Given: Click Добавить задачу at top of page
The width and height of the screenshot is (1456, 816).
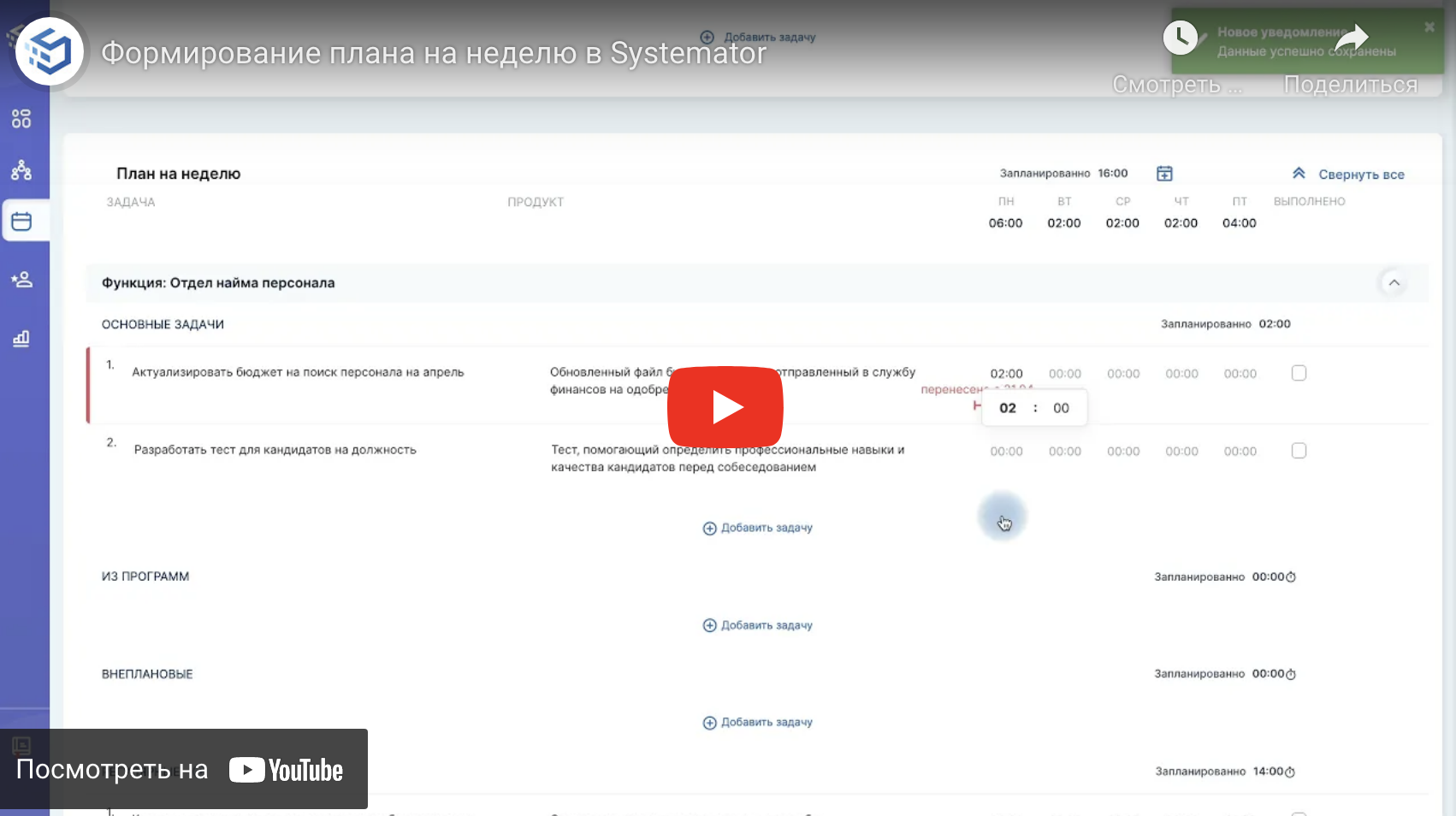Looking at the screenshot, I should pos(758,38).
